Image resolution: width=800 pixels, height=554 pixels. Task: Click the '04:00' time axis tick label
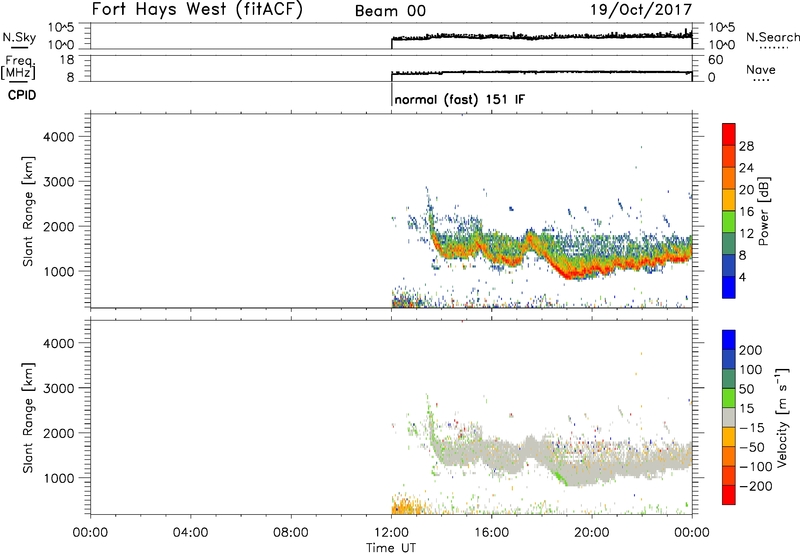coord(190,533)
